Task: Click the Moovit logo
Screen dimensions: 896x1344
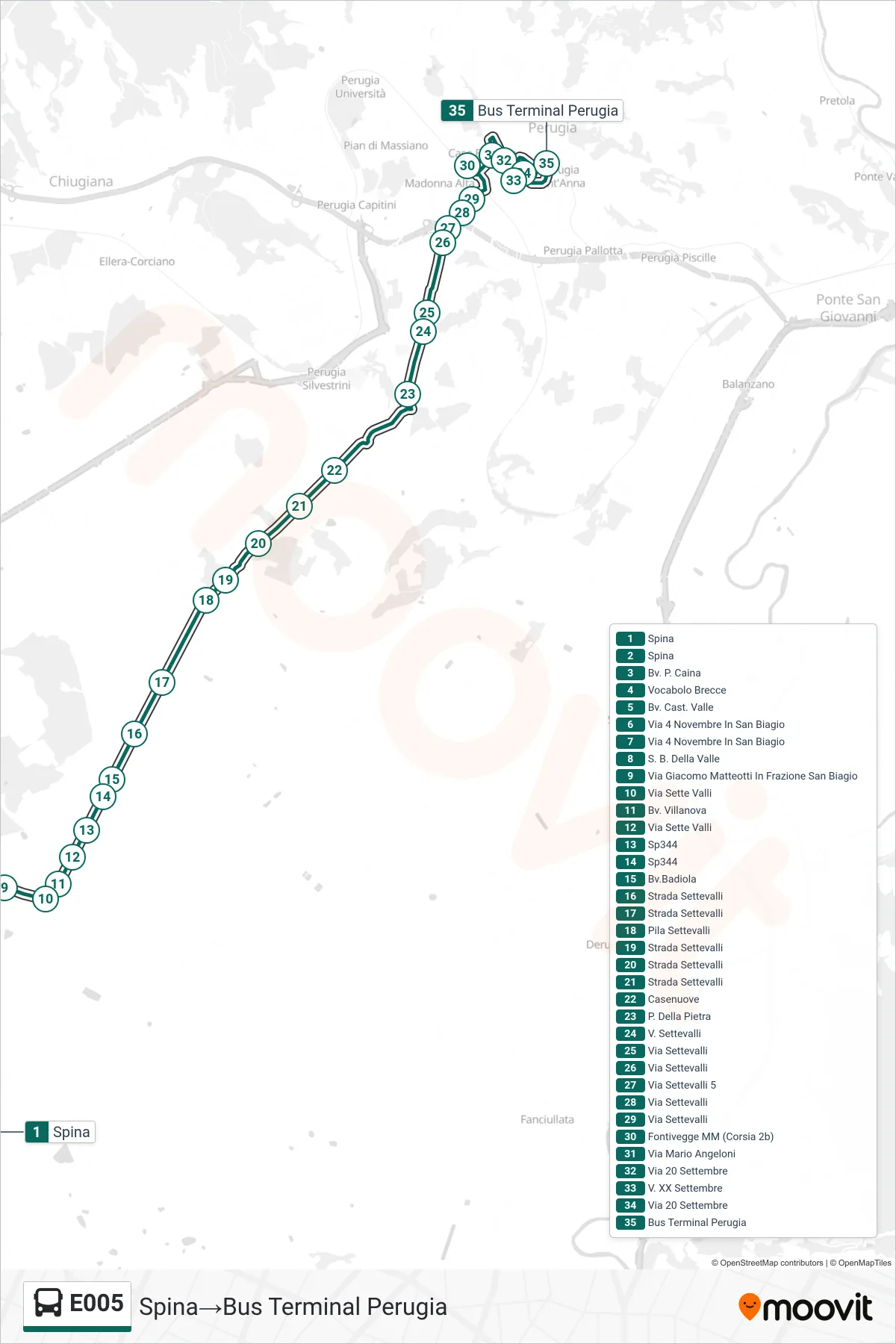Action: (805, 1307)
